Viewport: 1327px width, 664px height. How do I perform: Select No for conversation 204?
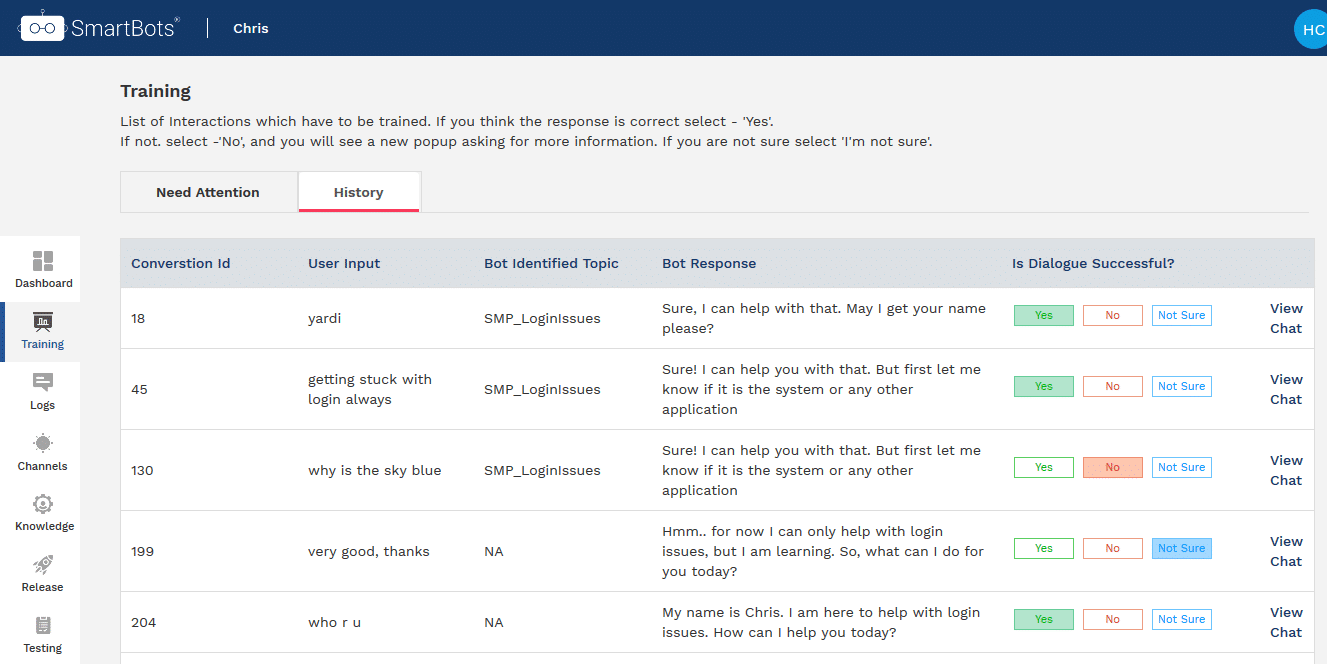click(x=1112, y=620)
